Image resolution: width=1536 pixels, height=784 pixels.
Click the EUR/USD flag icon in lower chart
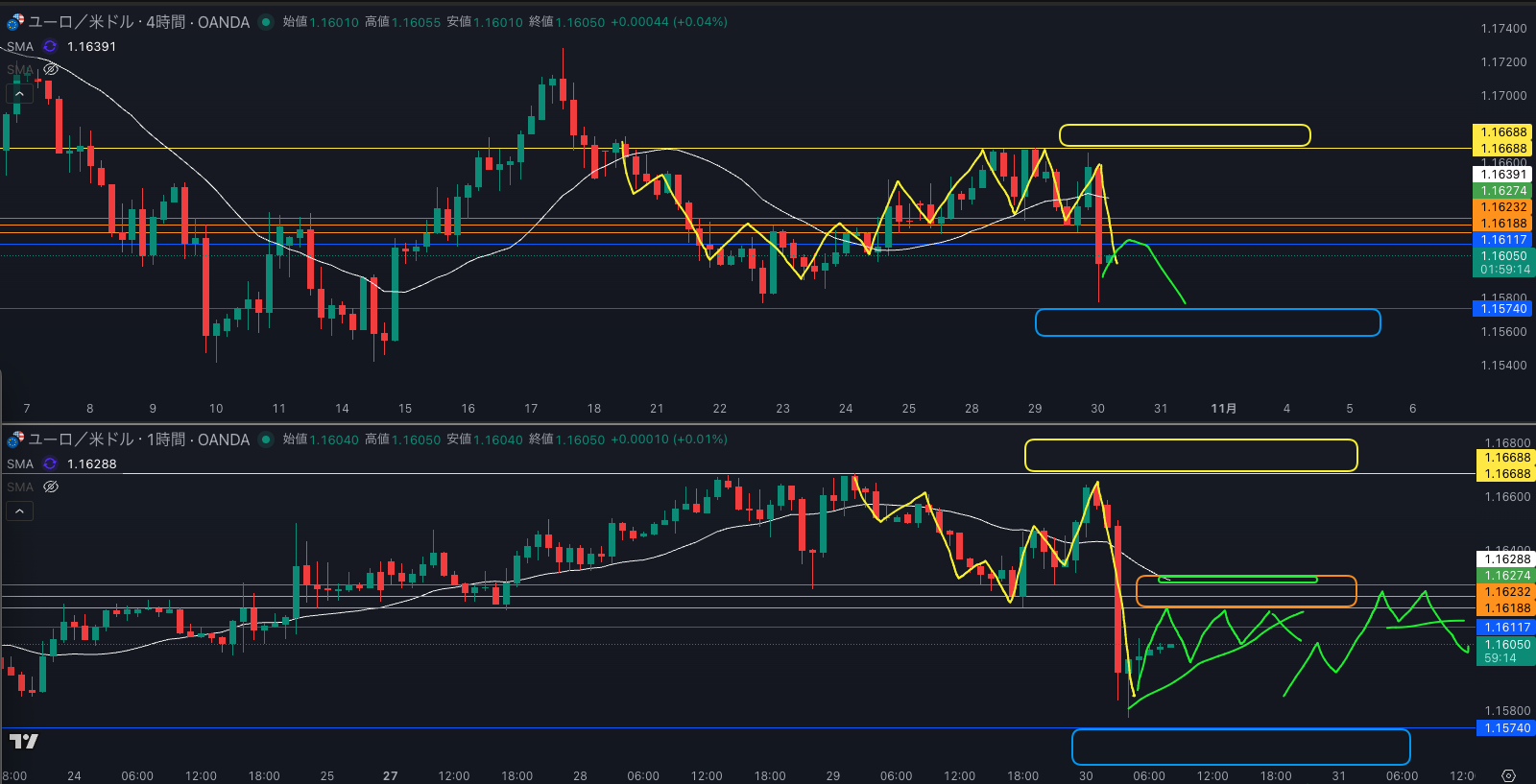(15, 440)
